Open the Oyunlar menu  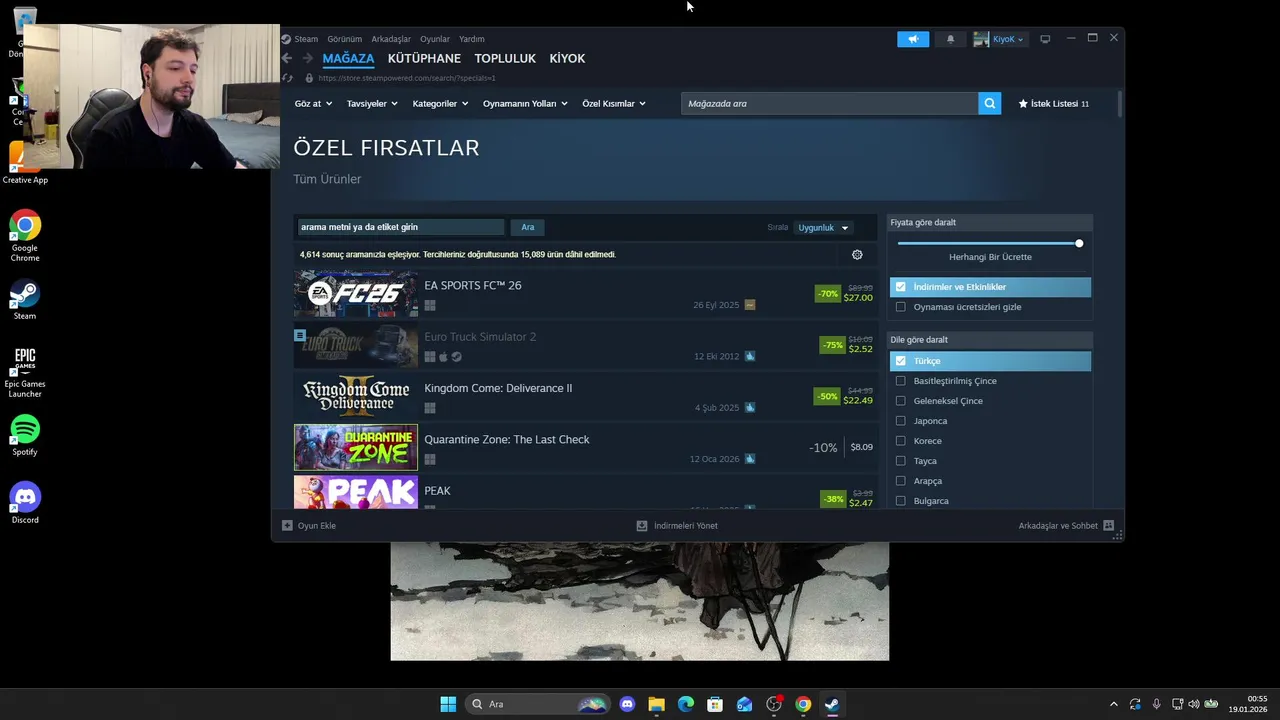tap(435, 39)
